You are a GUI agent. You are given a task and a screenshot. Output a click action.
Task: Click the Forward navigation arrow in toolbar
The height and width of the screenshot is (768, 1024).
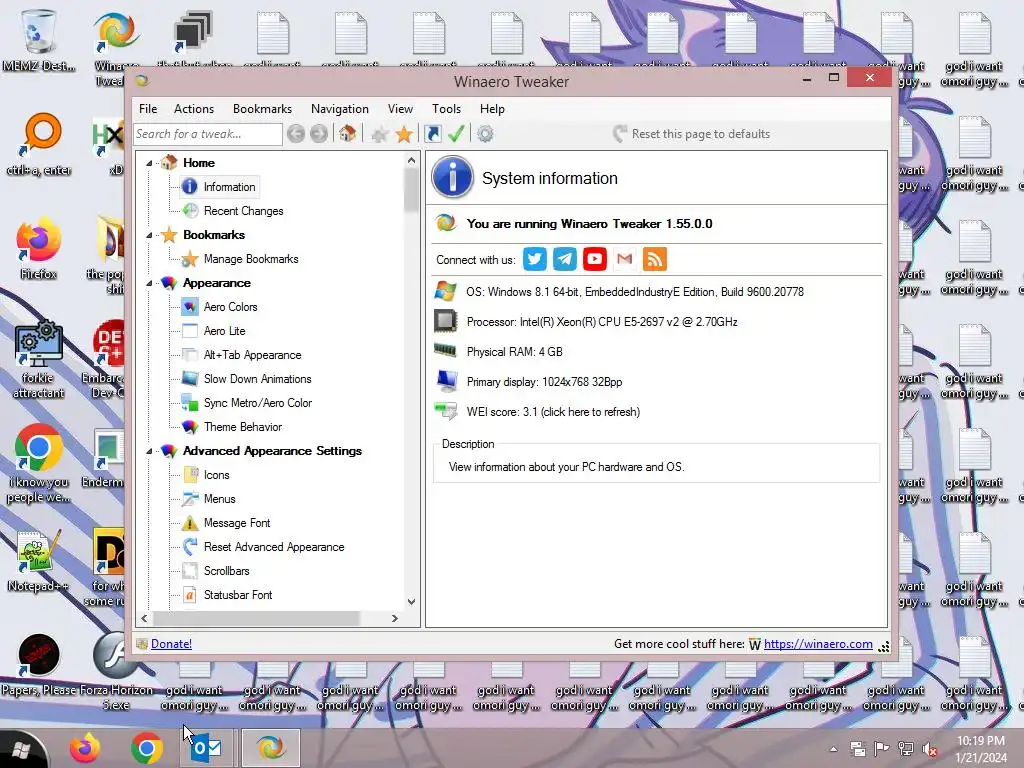pyautogui.click(x=319, y=134)
